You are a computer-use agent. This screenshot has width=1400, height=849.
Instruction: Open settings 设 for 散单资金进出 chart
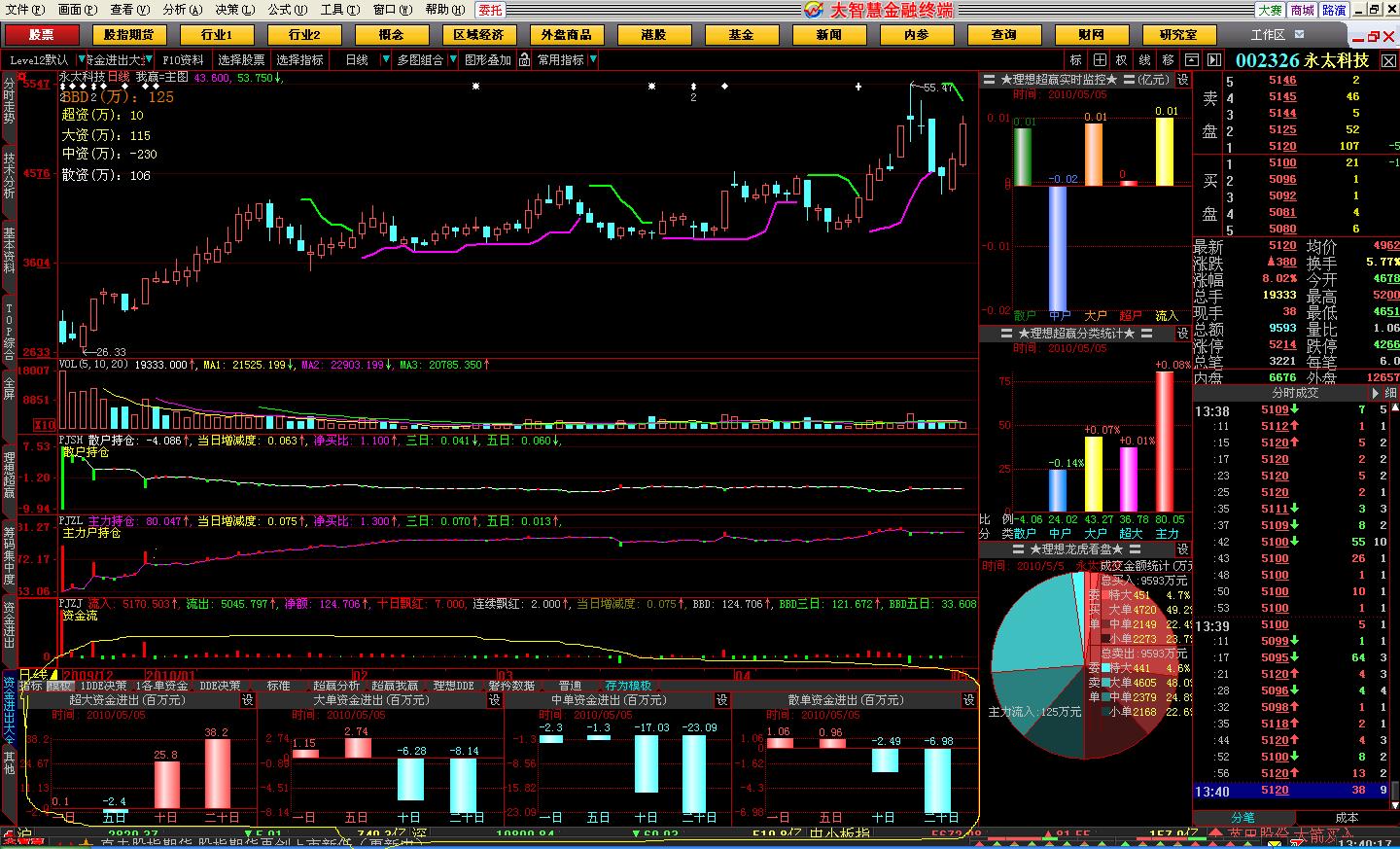[969, 700]
